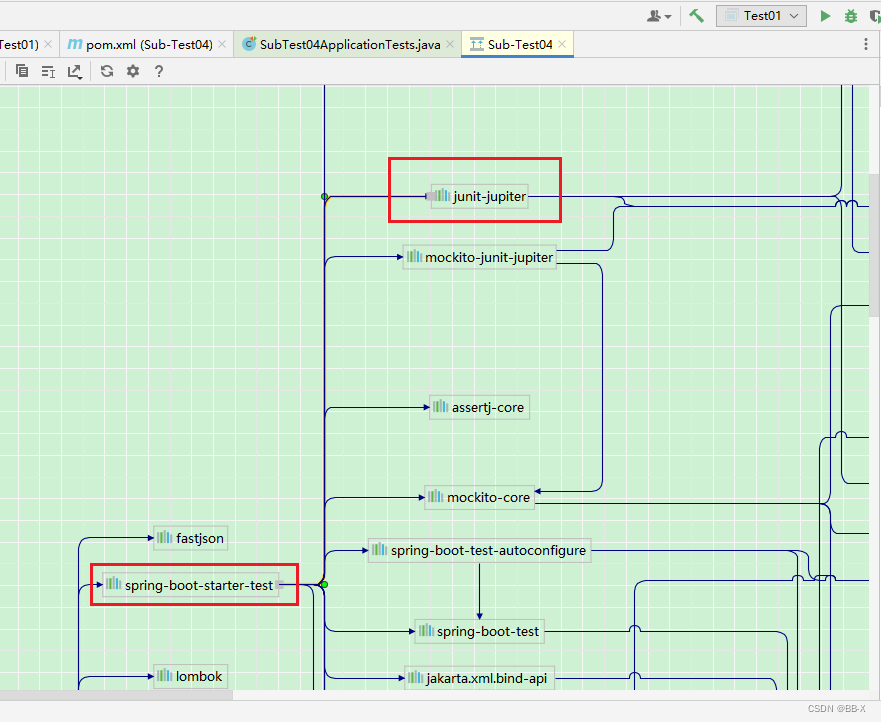Start debugging using the bug icon

849,16
